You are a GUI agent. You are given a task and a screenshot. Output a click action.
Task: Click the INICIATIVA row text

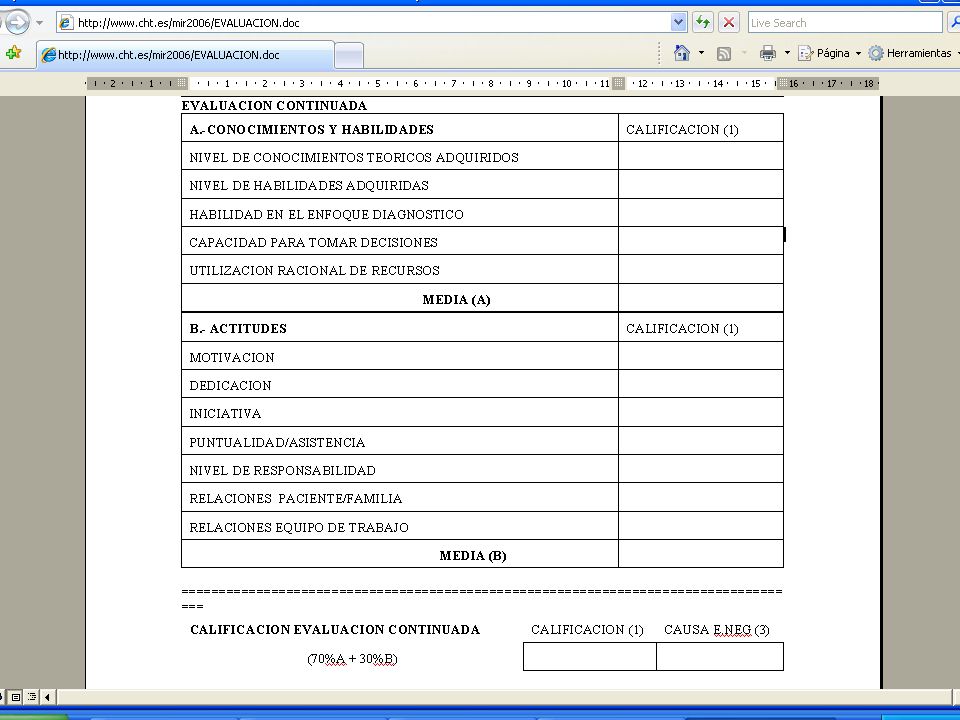[x=225, y=414]
